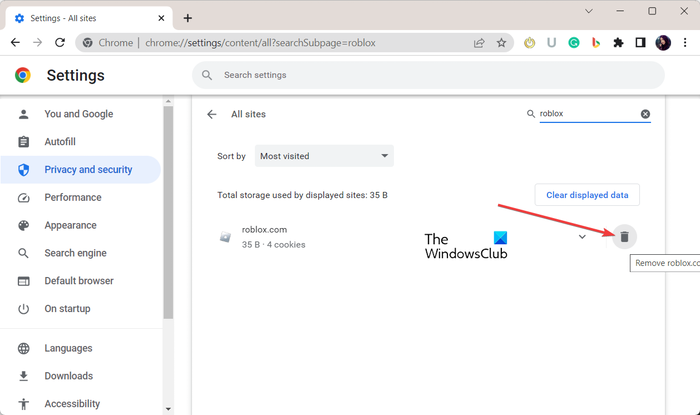
Task: Click the clipboard icon next to Autofill
Action: [x=23, y=142]
